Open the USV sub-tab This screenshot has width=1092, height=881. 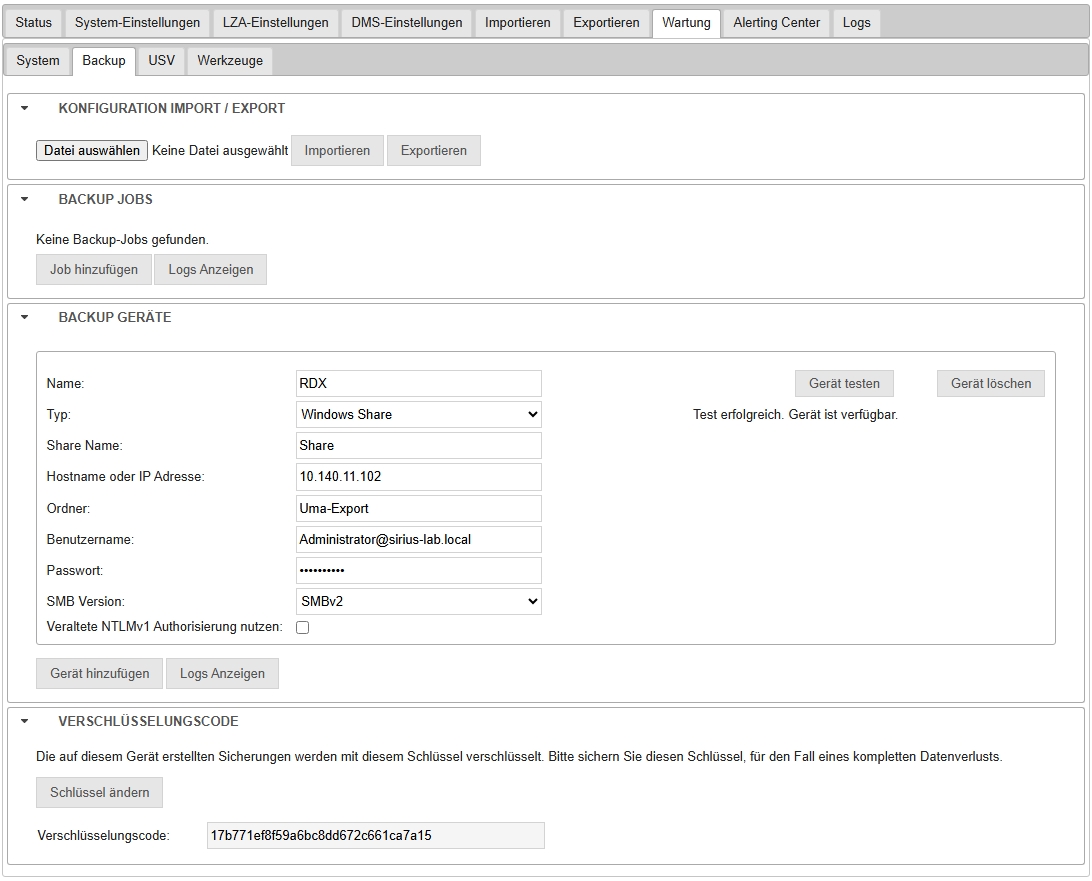tap(161, 61)
